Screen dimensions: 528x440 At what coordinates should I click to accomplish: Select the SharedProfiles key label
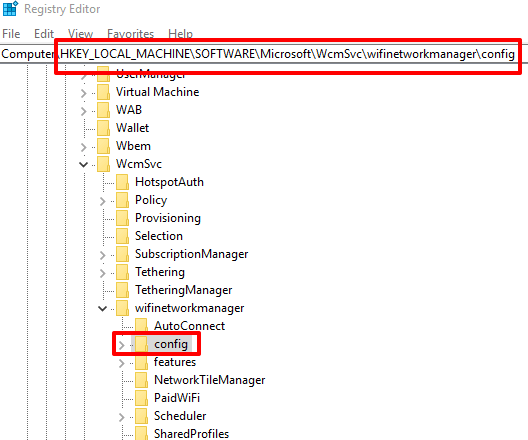(191, 434)
